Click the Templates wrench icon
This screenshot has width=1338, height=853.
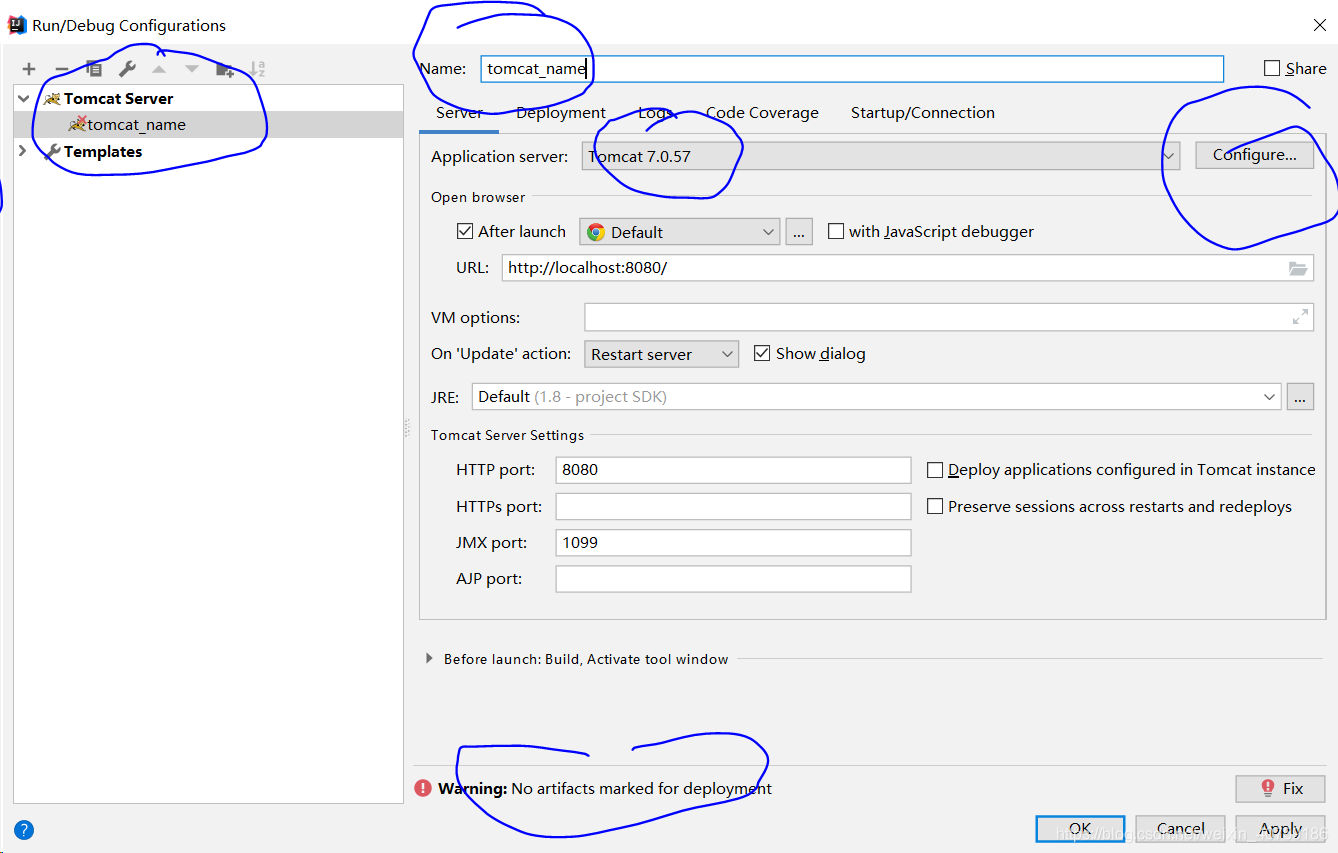tap(52, 152)
